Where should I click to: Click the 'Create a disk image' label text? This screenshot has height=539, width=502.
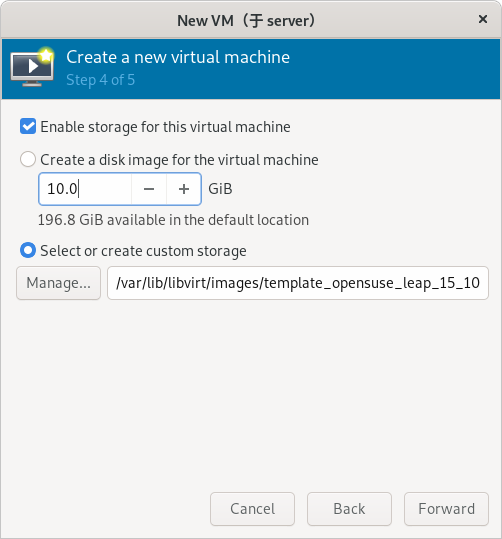[179, 160]
